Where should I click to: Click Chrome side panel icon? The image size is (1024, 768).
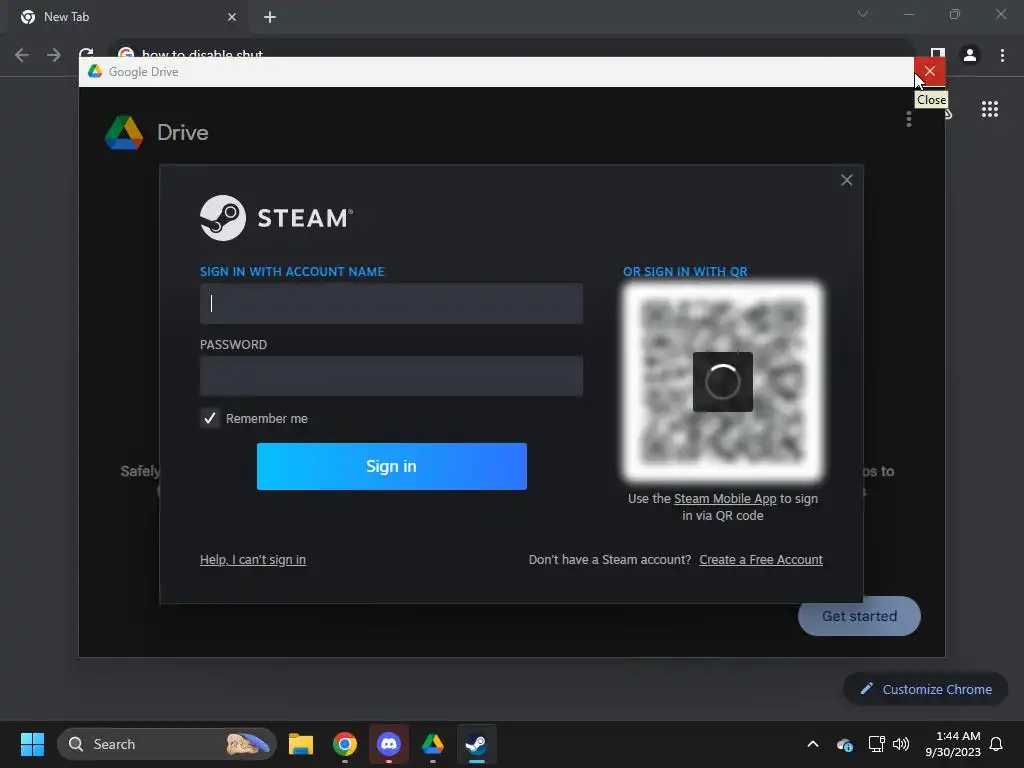click(x=938, y=52)
